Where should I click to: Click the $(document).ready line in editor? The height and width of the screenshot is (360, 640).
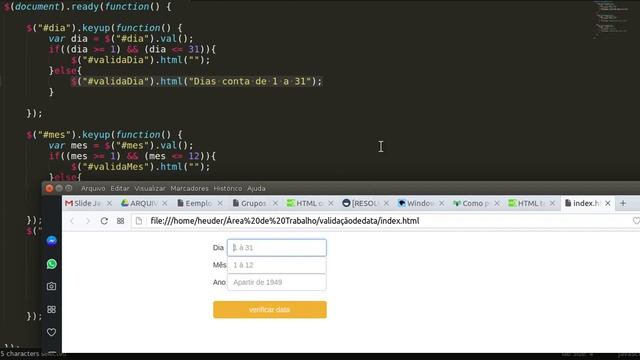coord(87,7)
